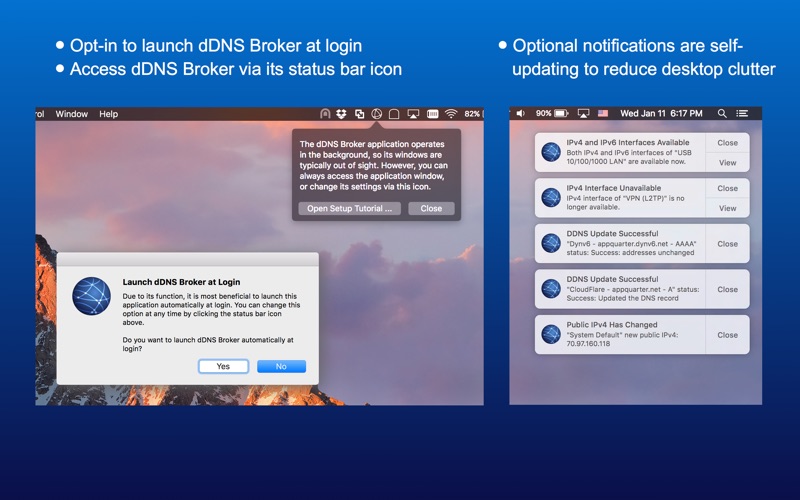Open Spotlight search magnifier icon
The height and width of the screenshot is (500, 800).
coord(722,114)
